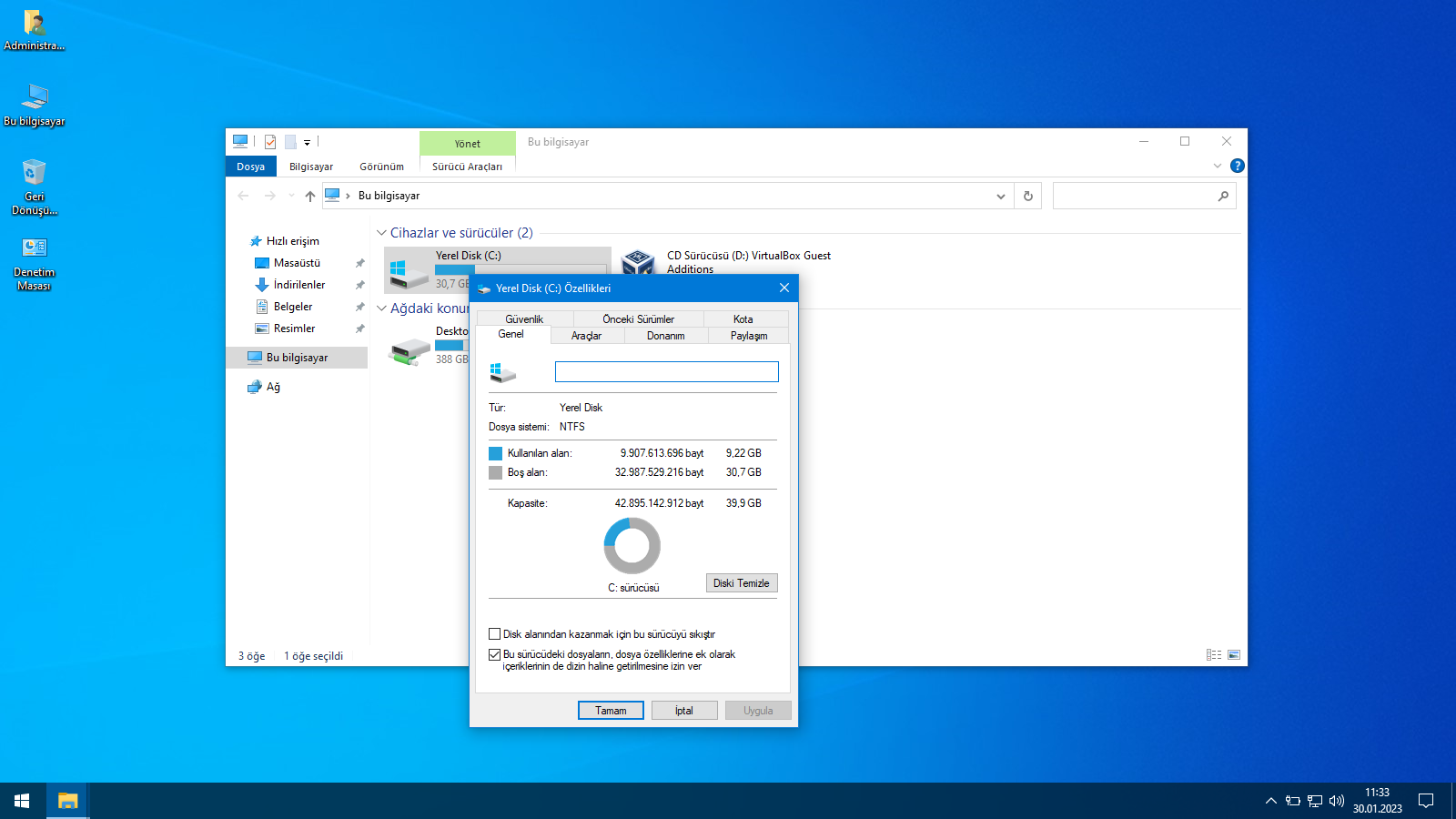Click the Up arrow navigation button

point(310,196)
